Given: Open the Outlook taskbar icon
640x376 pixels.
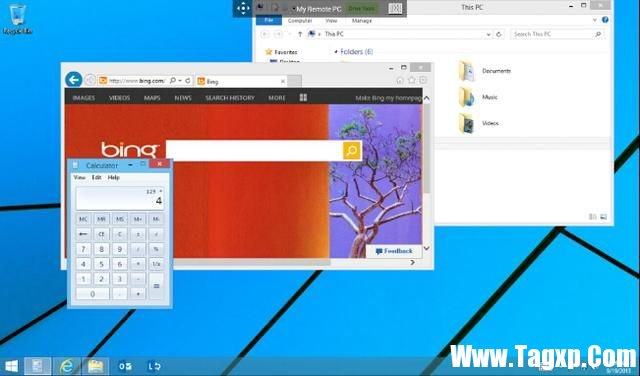Looking at the screenshot, I should (x=124, y=366).
